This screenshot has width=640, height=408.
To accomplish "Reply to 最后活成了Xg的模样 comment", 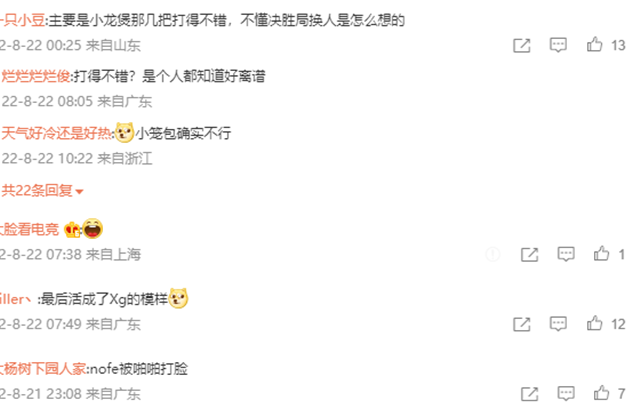I will pyautogui.click(x=558, y=324).
